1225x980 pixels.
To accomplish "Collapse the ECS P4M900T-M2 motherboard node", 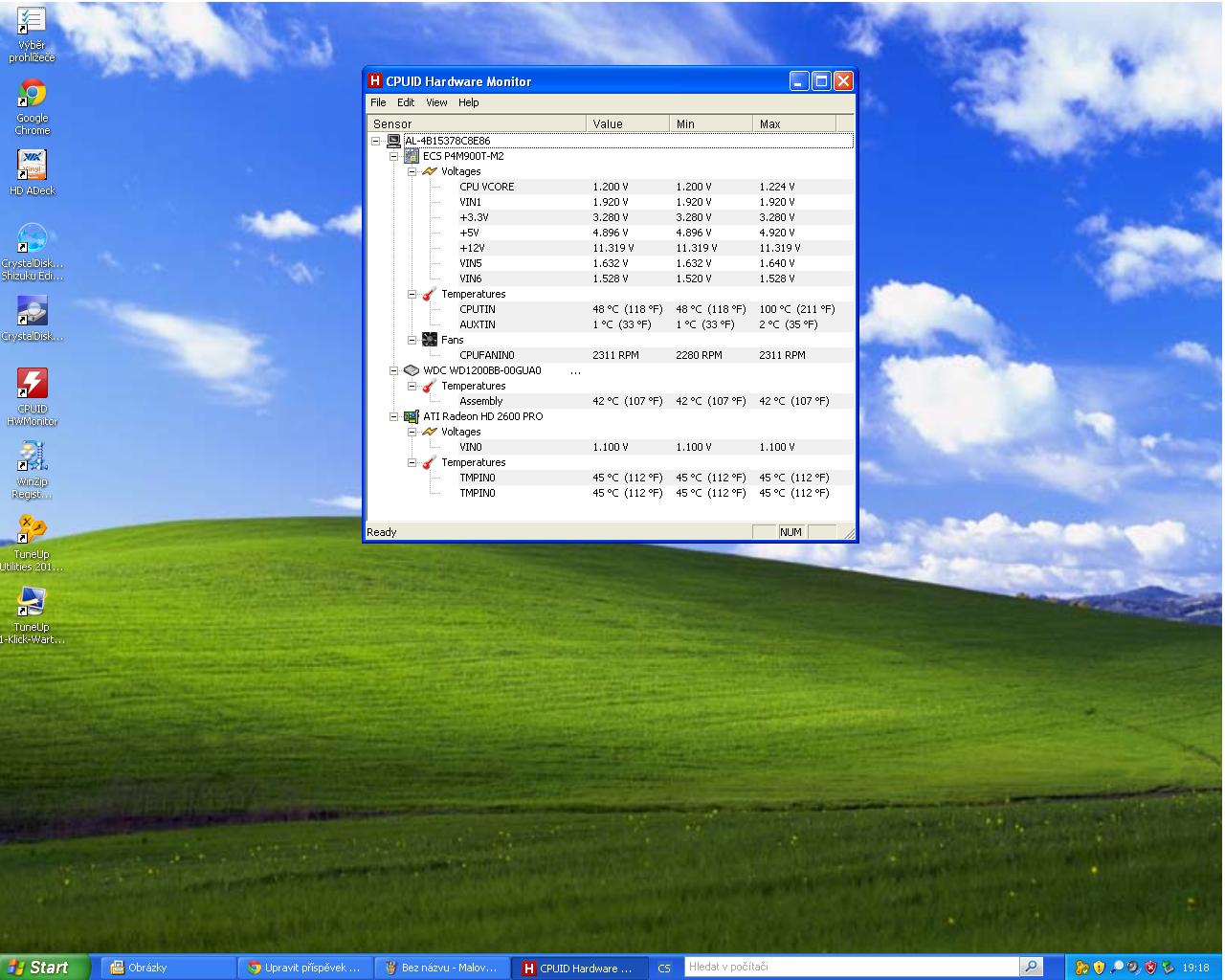I will [393, 156].
